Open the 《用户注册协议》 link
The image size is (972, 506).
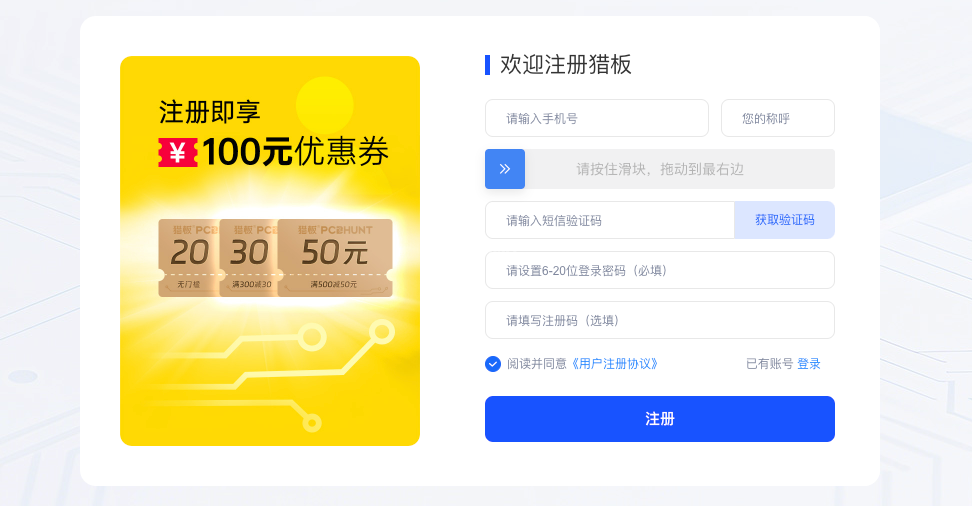[615, 364]
